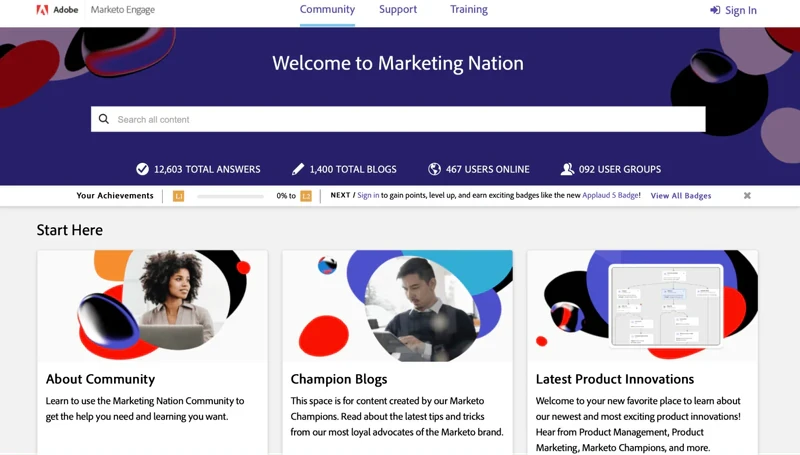Click the Adobe logo icon

coord(42,10)
